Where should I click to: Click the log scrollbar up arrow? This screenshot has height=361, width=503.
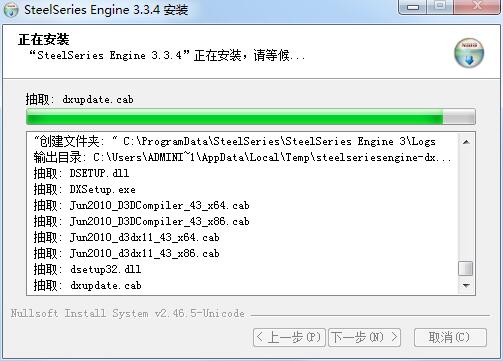(466, 142)
